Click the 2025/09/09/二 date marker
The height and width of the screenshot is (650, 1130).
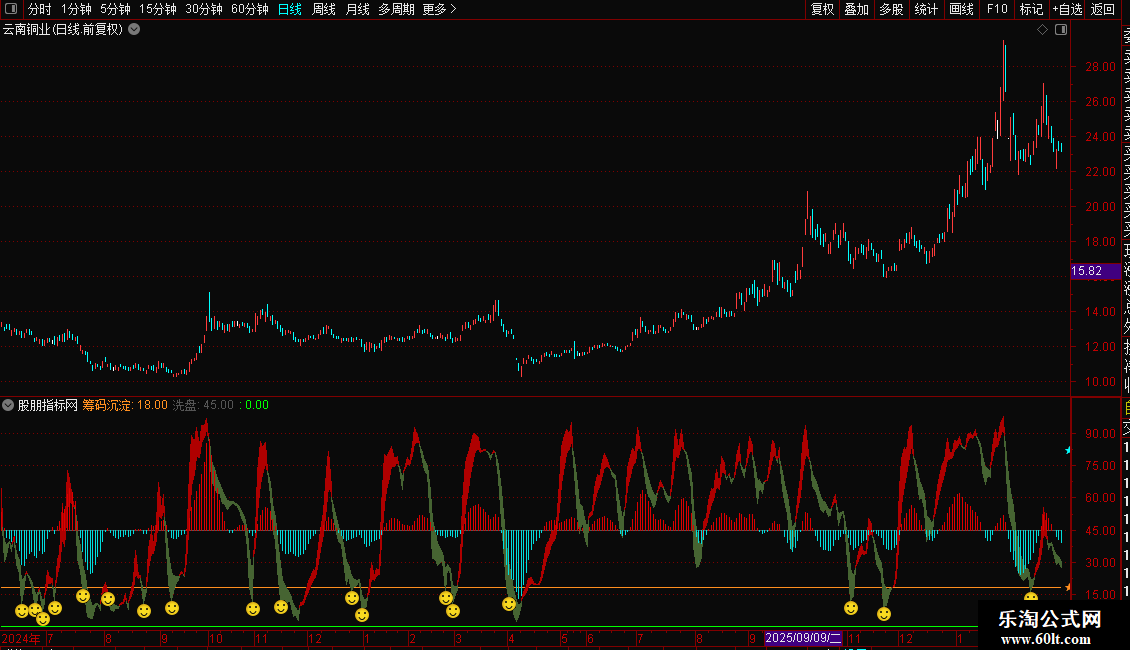(803, 638)
